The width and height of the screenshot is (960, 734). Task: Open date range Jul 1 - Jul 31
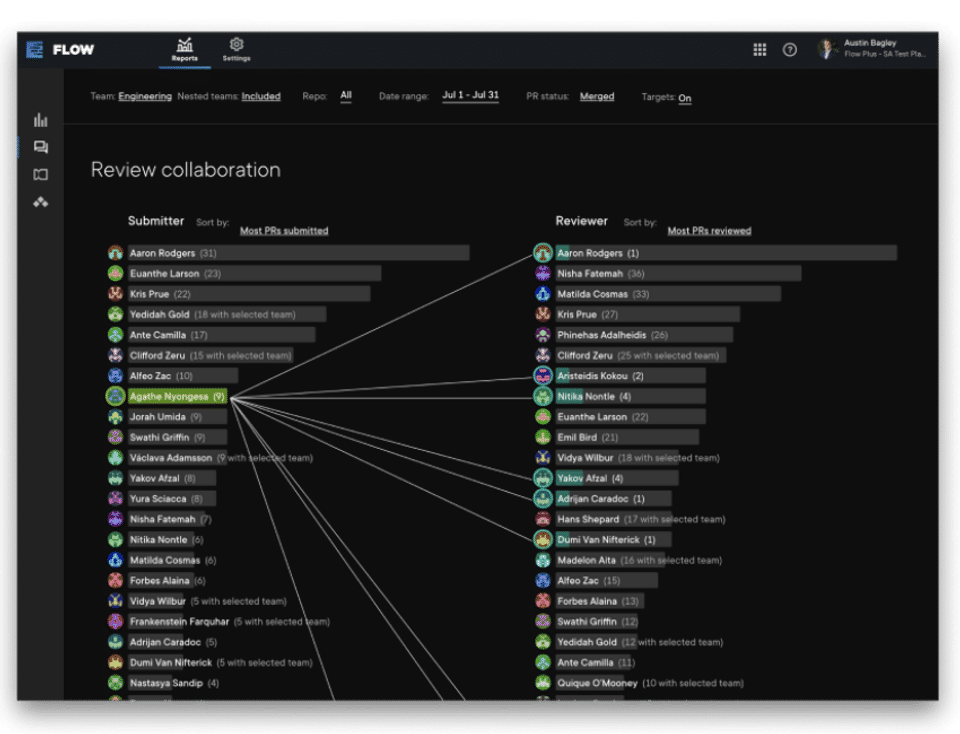(x=470, y=95)
